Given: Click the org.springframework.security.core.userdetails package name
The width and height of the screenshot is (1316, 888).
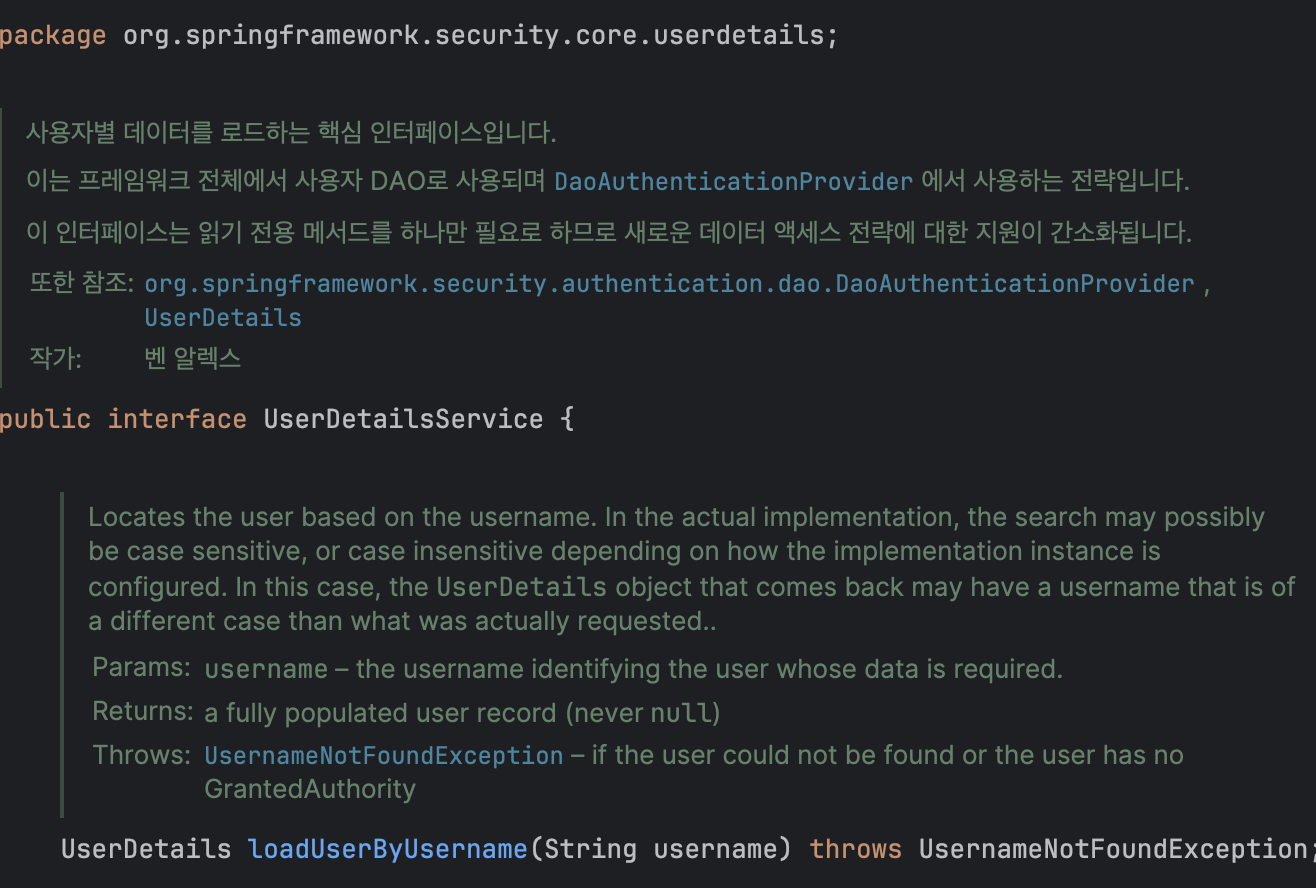Looking at the screenshot, I should coord(474,36).
